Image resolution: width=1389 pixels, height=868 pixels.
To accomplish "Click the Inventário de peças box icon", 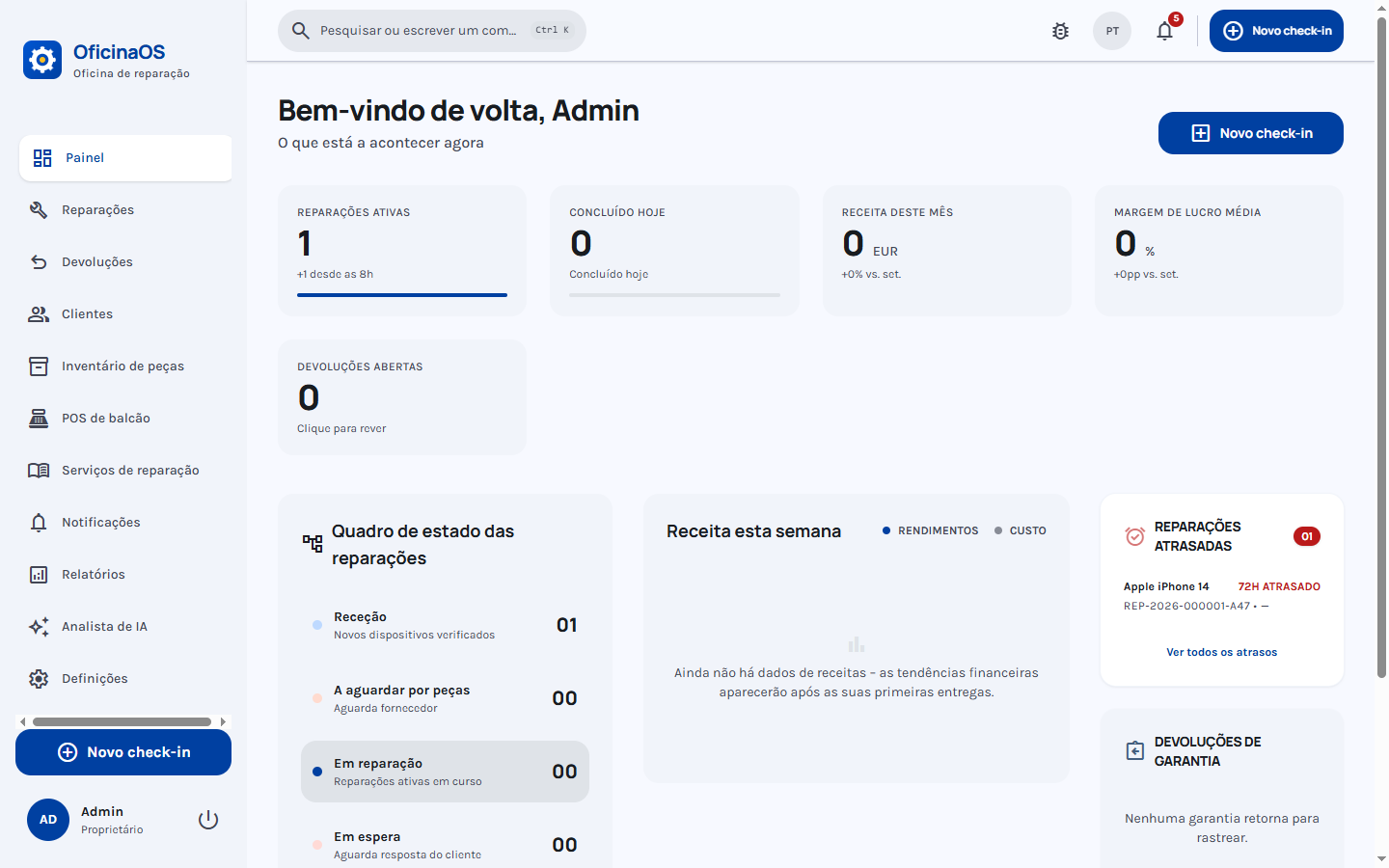I will point(39,366).
